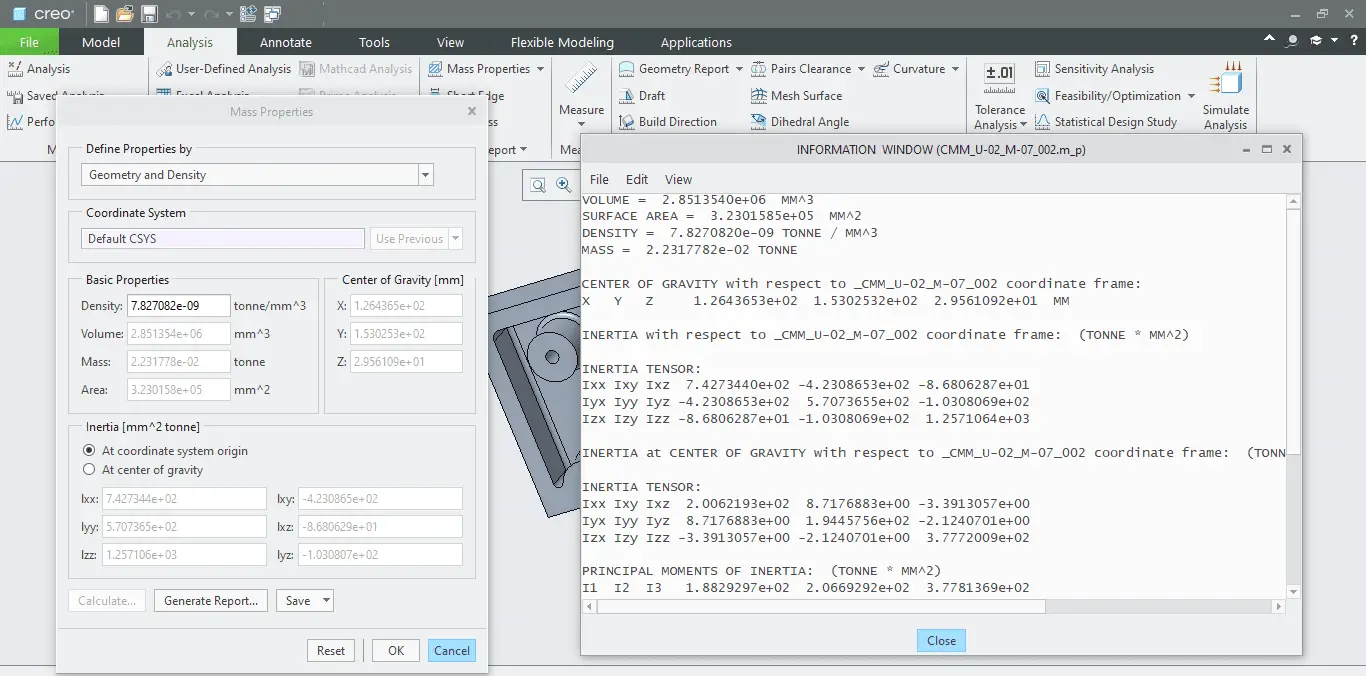Open the File menu tab

point(29,42)
